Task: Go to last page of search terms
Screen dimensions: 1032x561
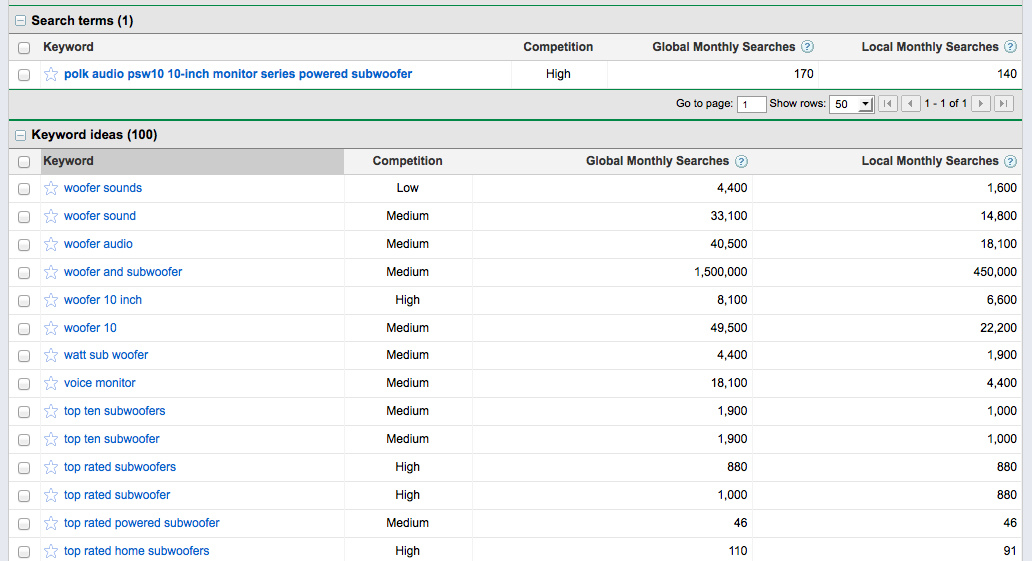Action: pos(1004,103)
